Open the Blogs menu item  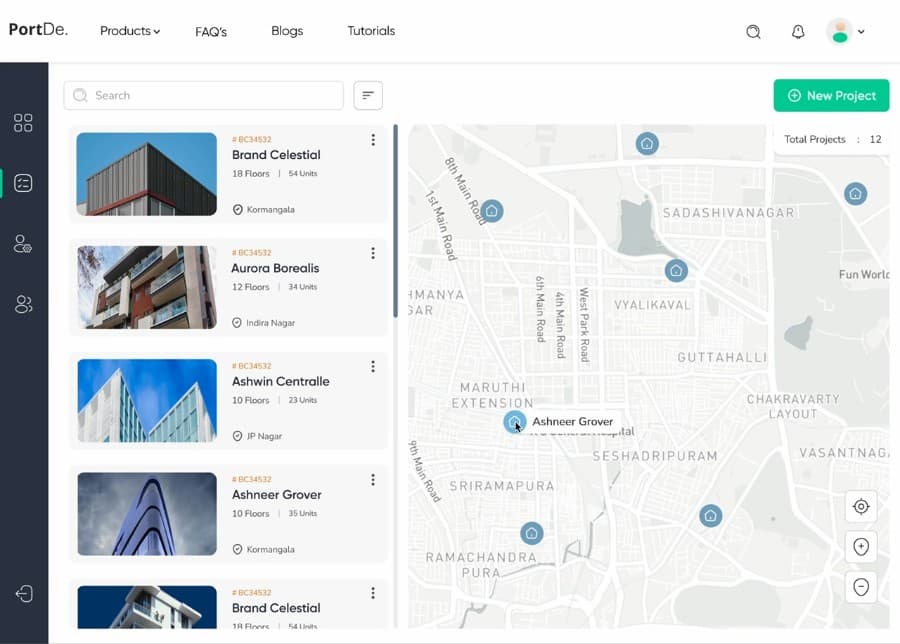tap(287, 31)
